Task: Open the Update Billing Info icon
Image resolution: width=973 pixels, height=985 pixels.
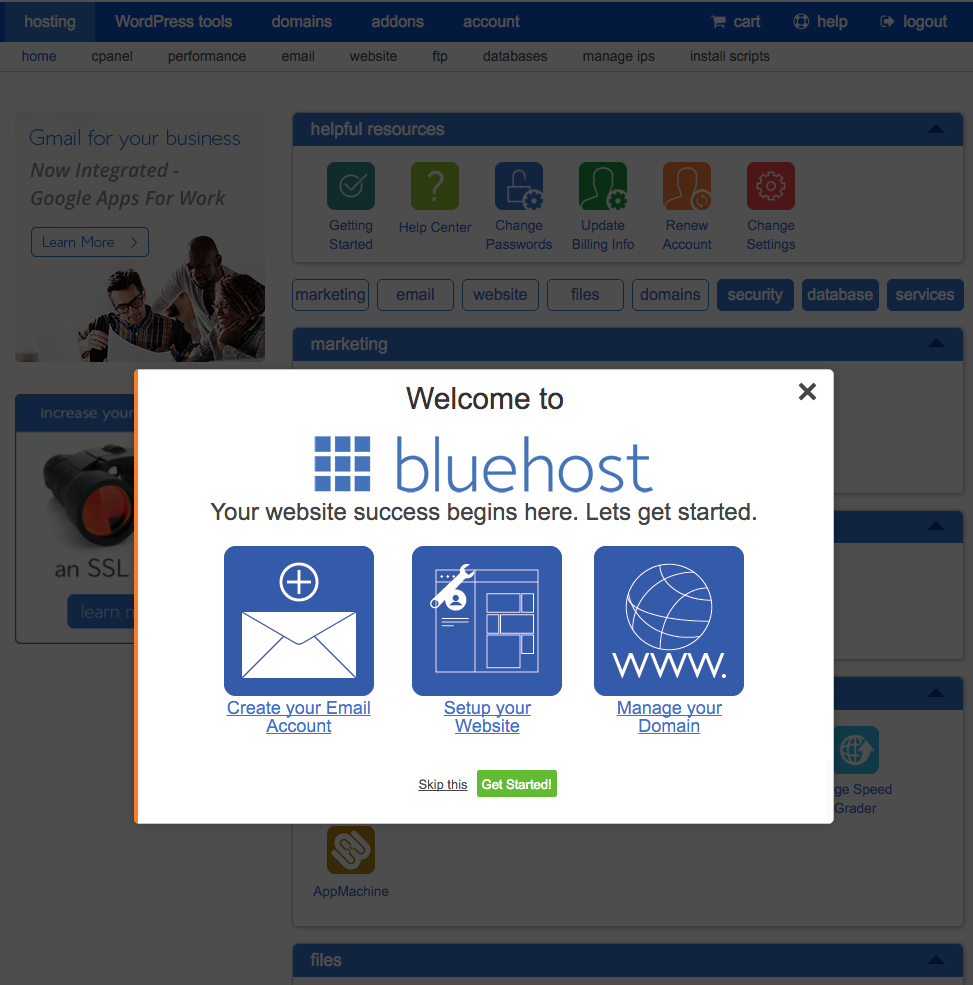Action: 603,186
